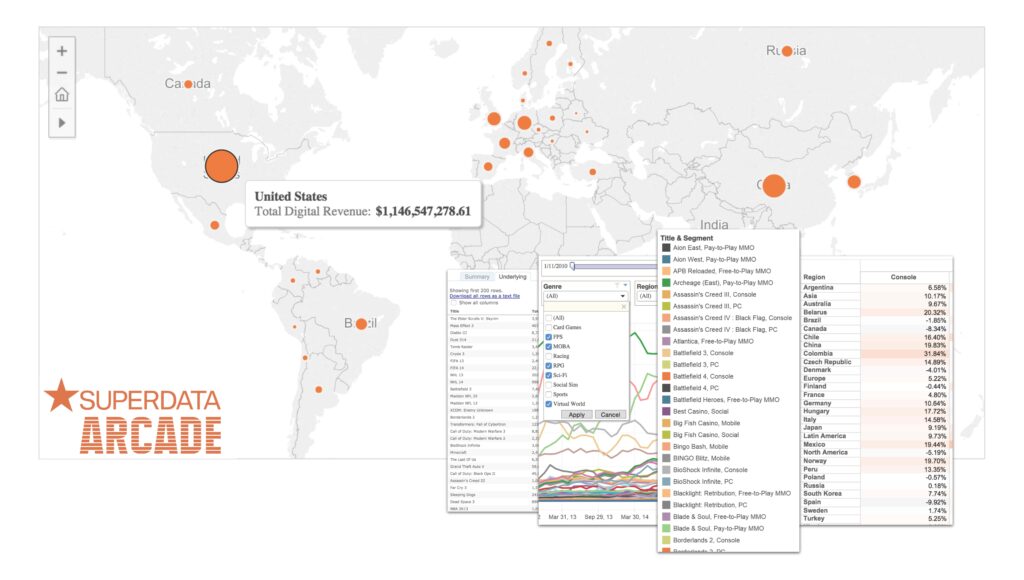The image size is (1024, 580).
Task: Switch to the Summary tab
Action: (477, 277)
